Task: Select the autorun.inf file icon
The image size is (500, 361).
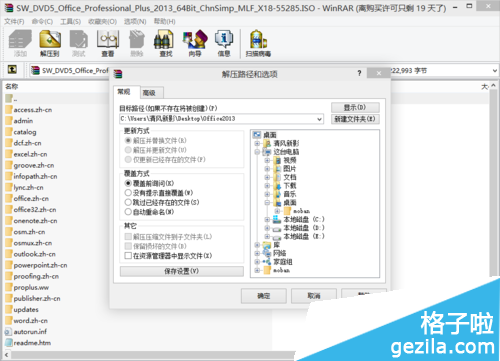Action: click(x=9, y=332)
